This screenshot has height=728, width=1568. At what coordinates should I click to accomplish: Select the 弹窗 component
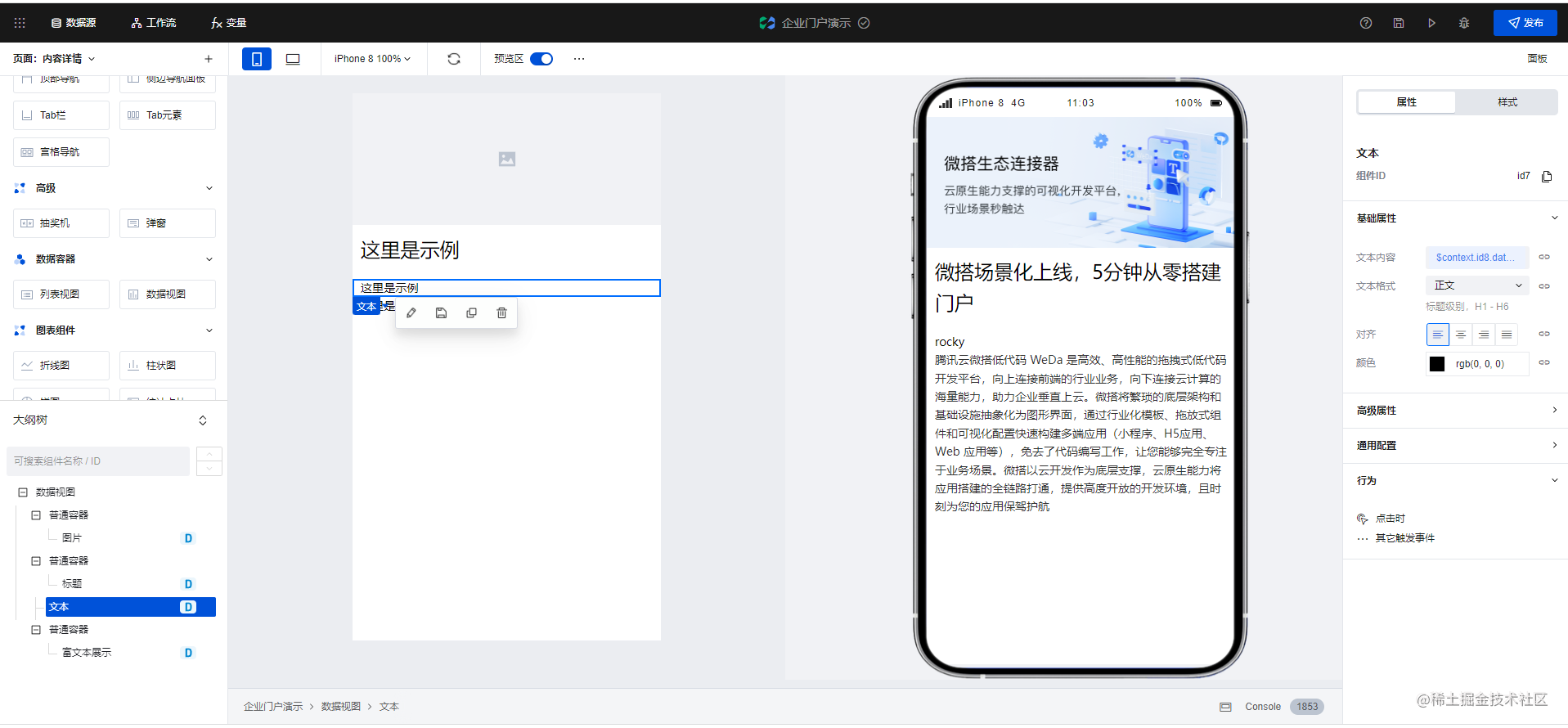pyautogui.click(x=168, y=223)
